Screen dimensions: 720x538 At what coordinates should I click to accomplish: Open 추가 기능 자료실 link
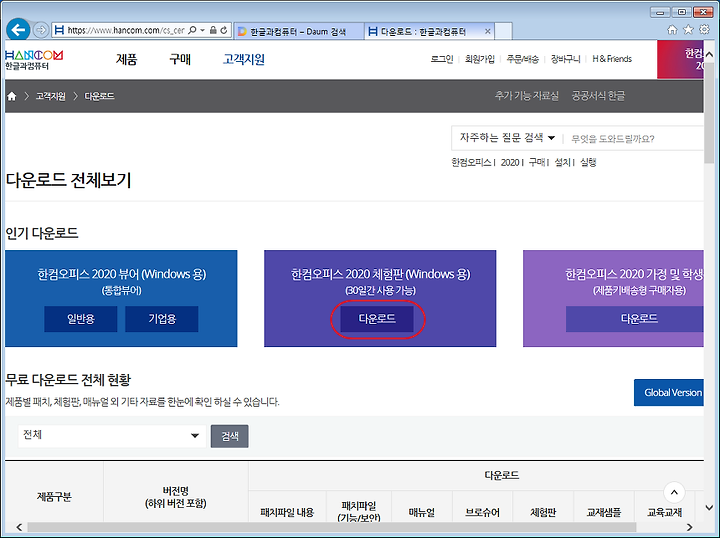click(527, 95)
